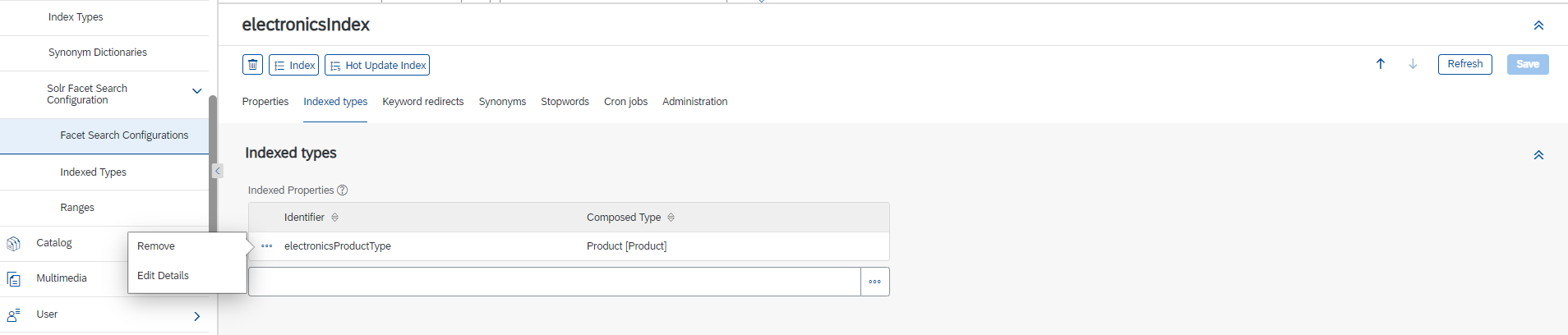Open help icon beside Indexed Properties
The image size is (1568, 335).
[x=343, y=190]
